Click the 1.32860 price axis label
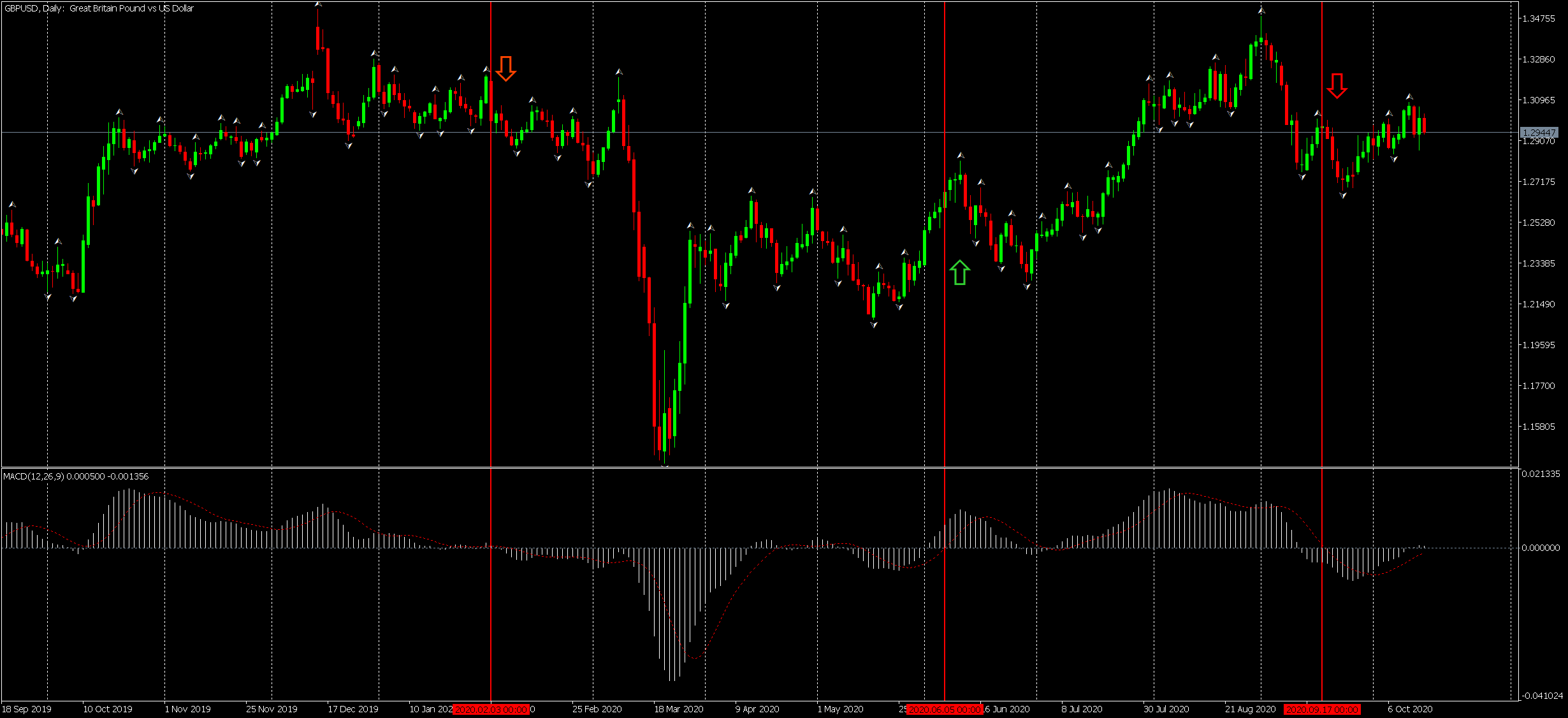 (x=1539, y=59)
